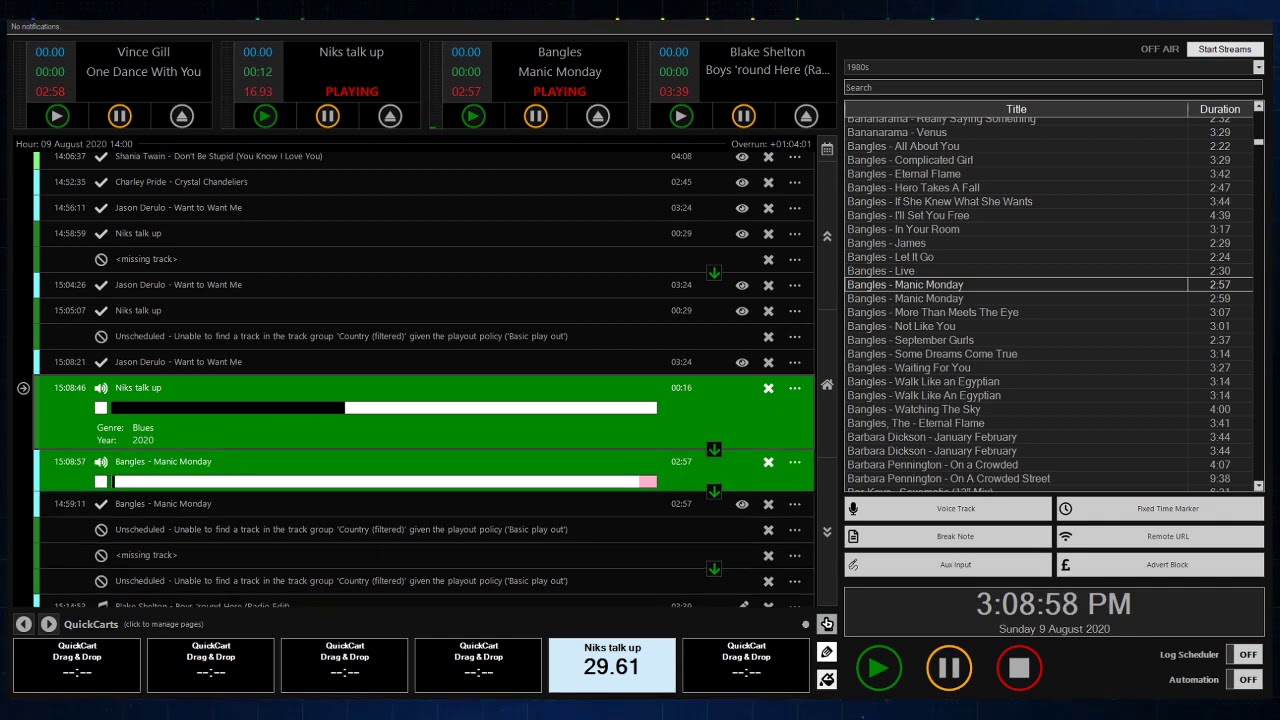
Task: Play the Vince Gill deck
Action: [x=57, y=116]
